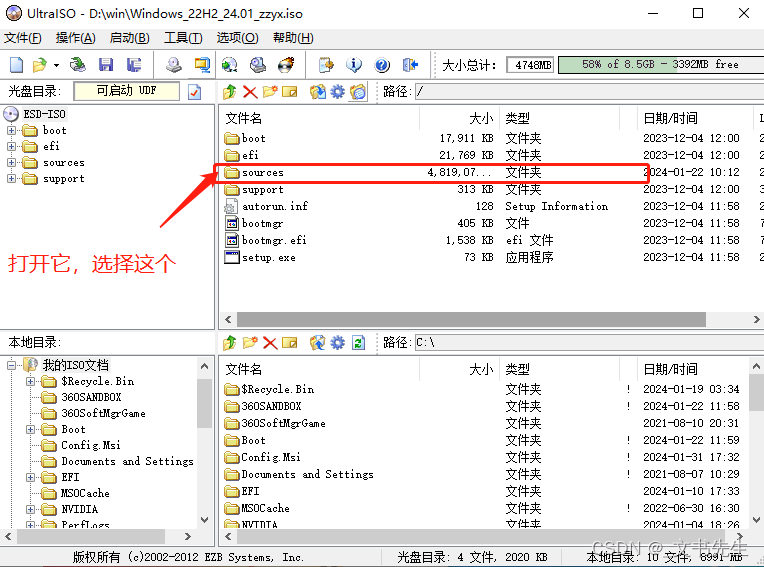Click the 4748MB total size field
This screenshot has width=764, height=567.
click(530, 65)
